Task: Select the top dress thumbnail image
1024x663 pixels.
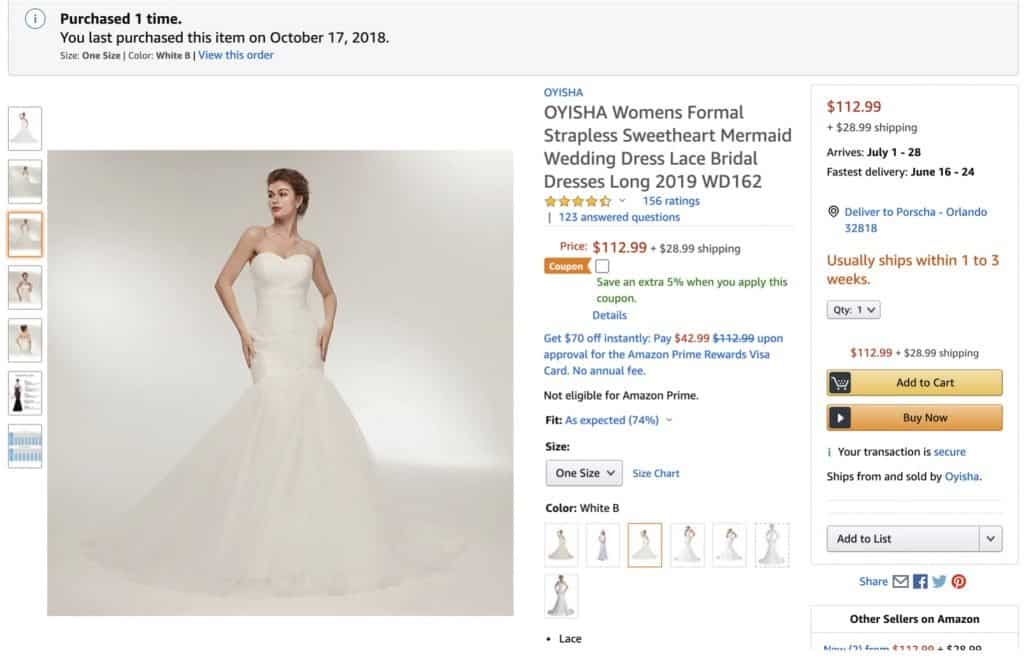Action: pyautogui.click(x=25, y=129)
